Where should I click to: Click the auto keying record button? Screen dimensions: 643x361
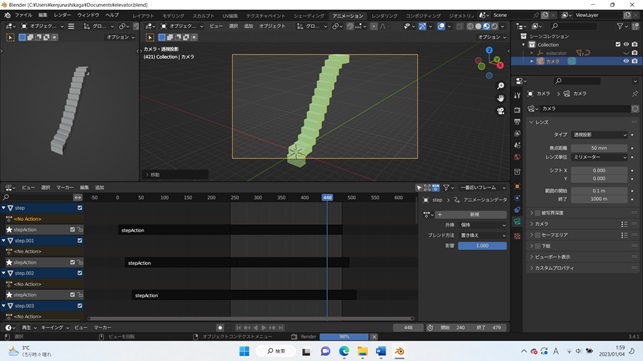click(x=220, y=327)
